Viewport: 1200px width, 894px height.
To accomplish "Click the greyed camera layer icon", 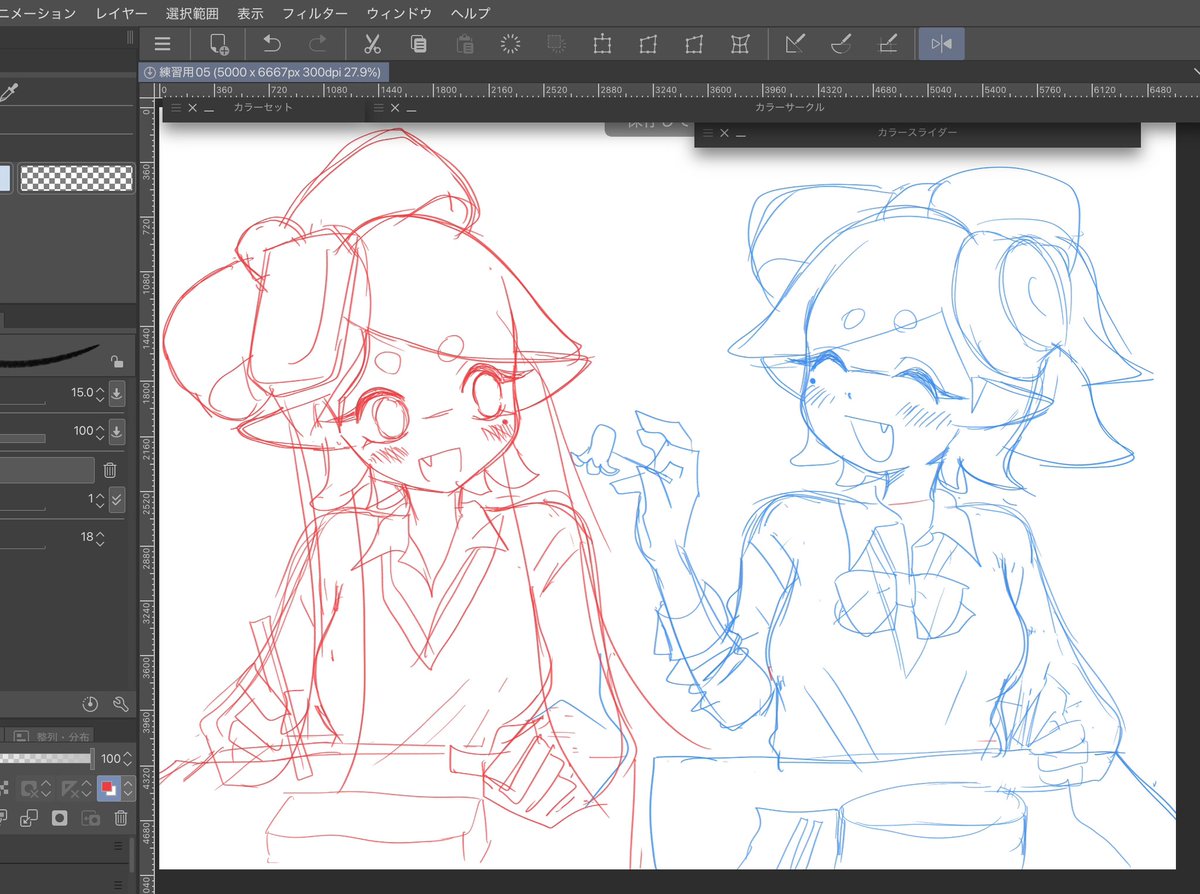I will coord(91,818).
